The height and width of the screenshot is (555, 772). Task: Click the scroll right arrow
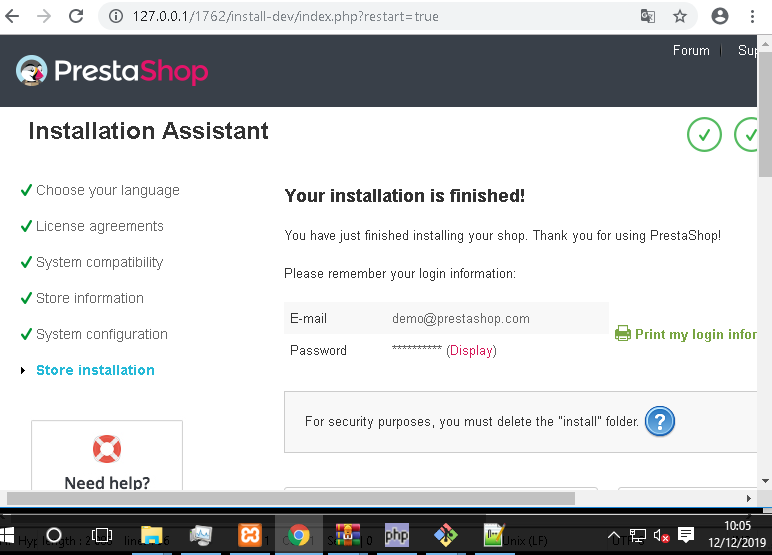(x=748, y=498)
